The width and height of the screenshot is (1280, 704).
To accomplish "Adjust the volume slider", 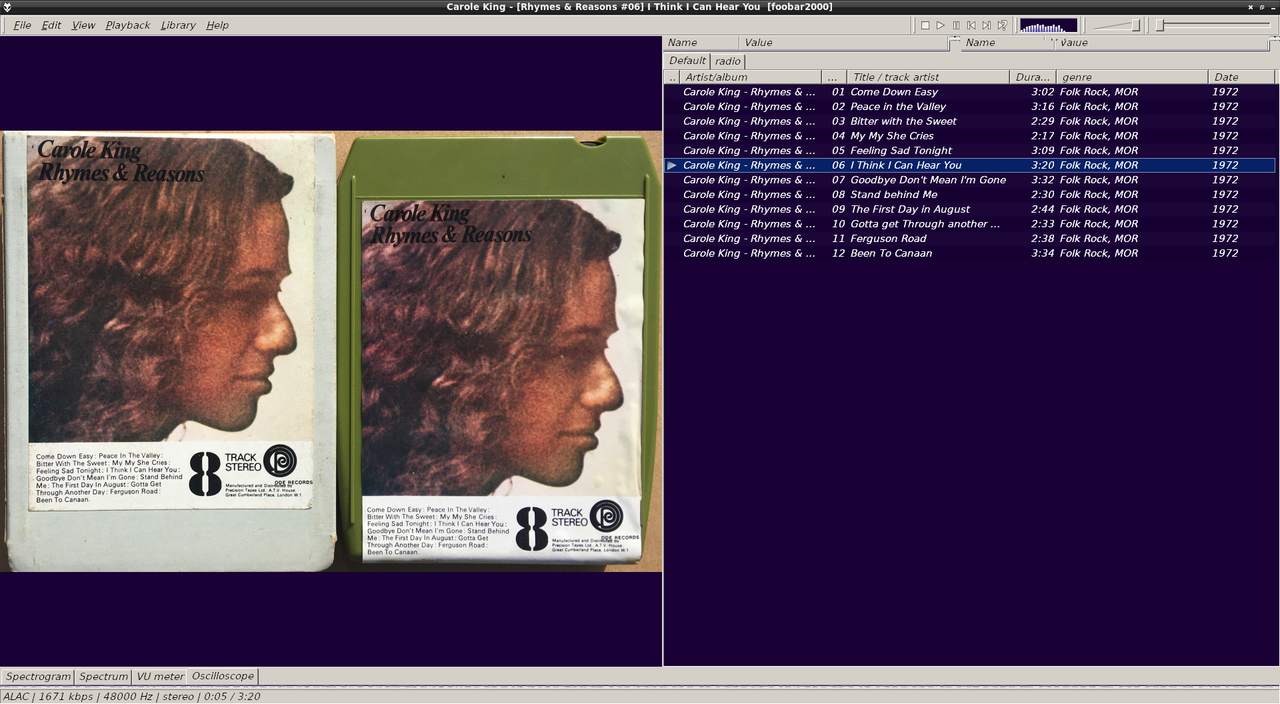I will [x=1115, y=25].
